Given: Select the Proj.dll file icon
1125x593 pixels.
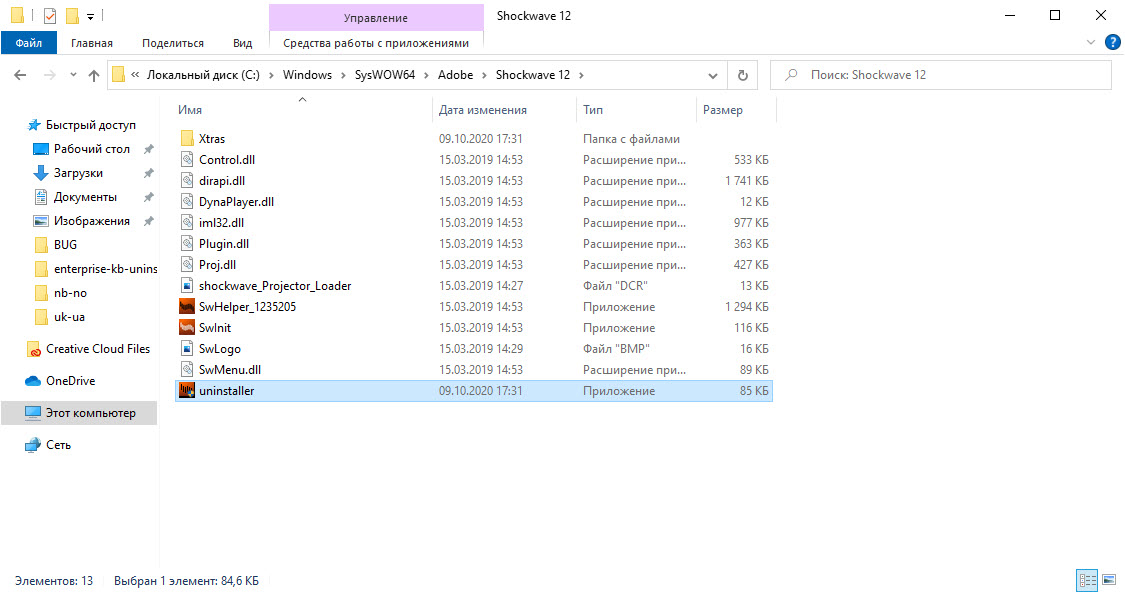Looking at the screenshot, I should tap(187, 265).
